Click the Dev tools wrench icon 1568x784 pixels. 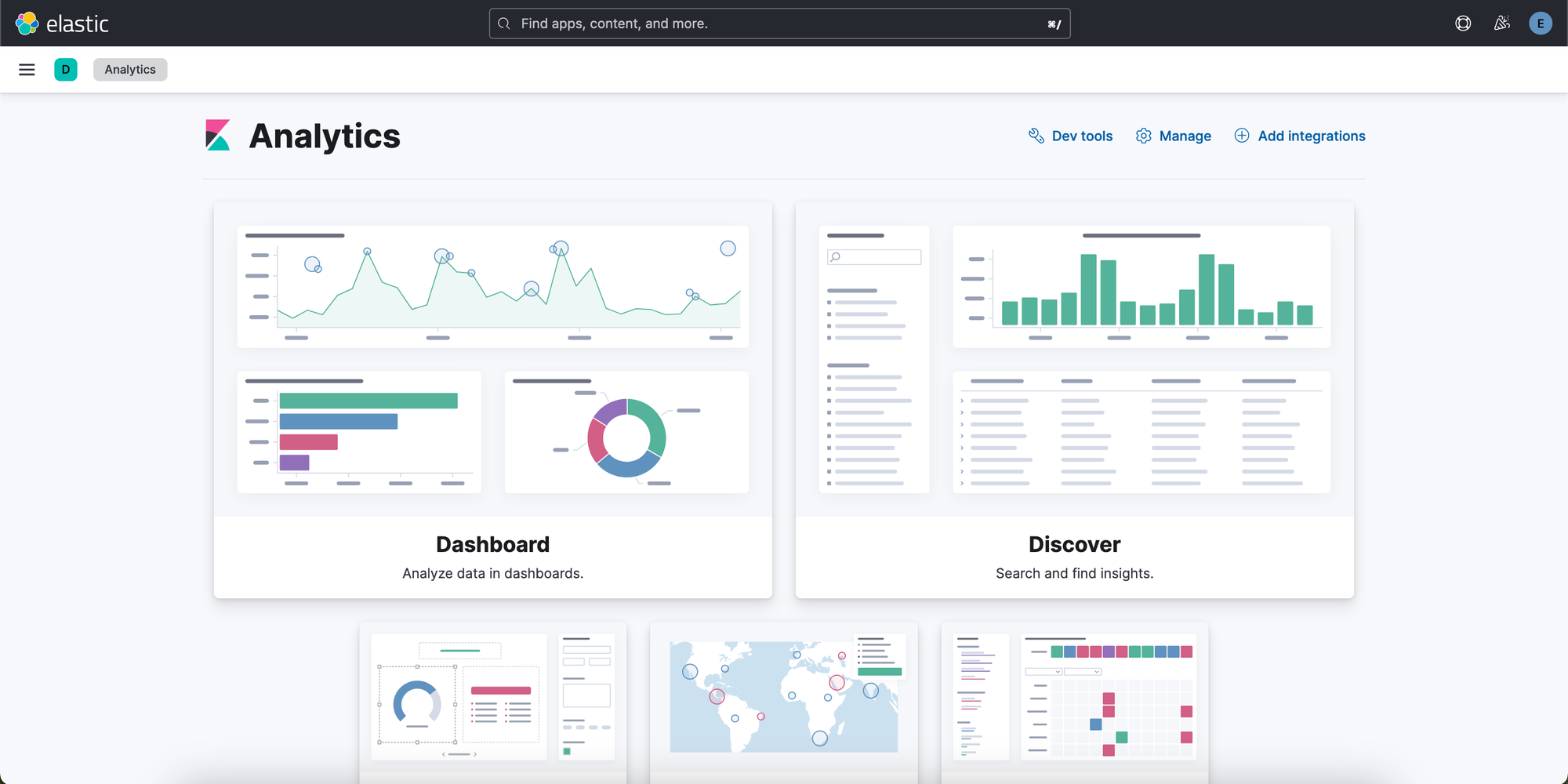tap(1036, 136)
